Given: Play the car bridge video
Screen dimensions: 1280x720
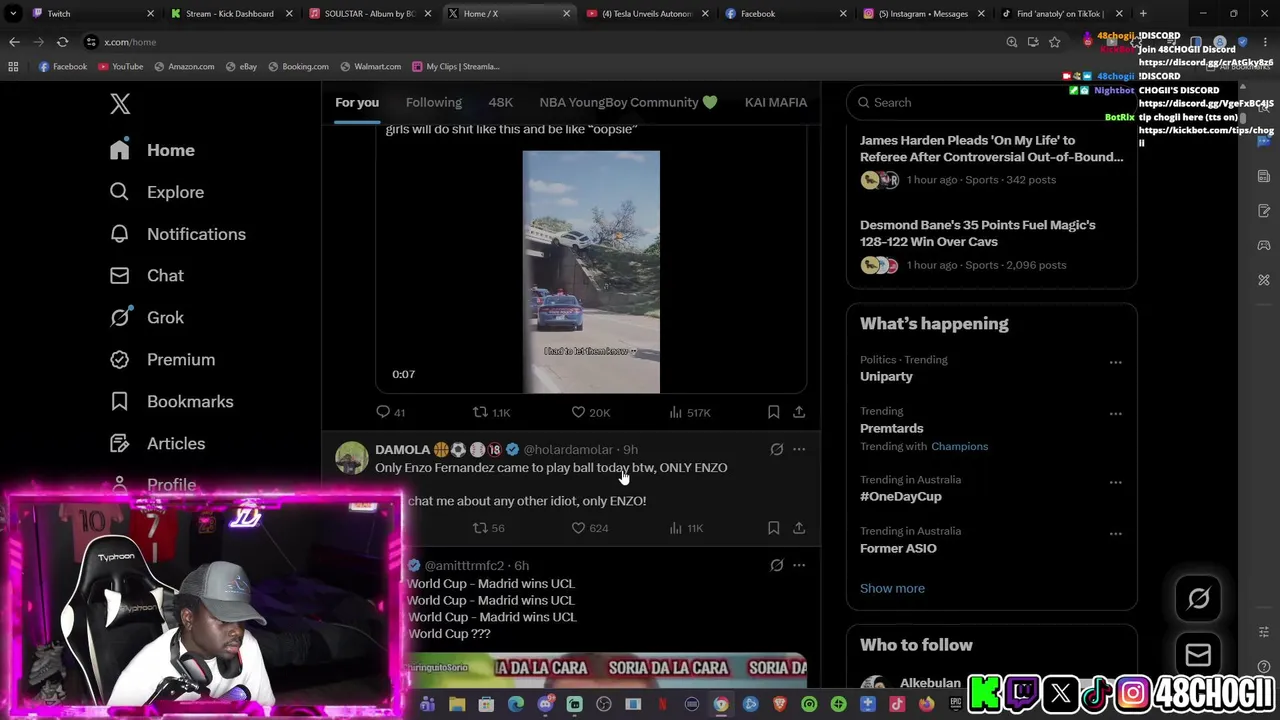Looking at the screenshot, I should click(591, 272).
